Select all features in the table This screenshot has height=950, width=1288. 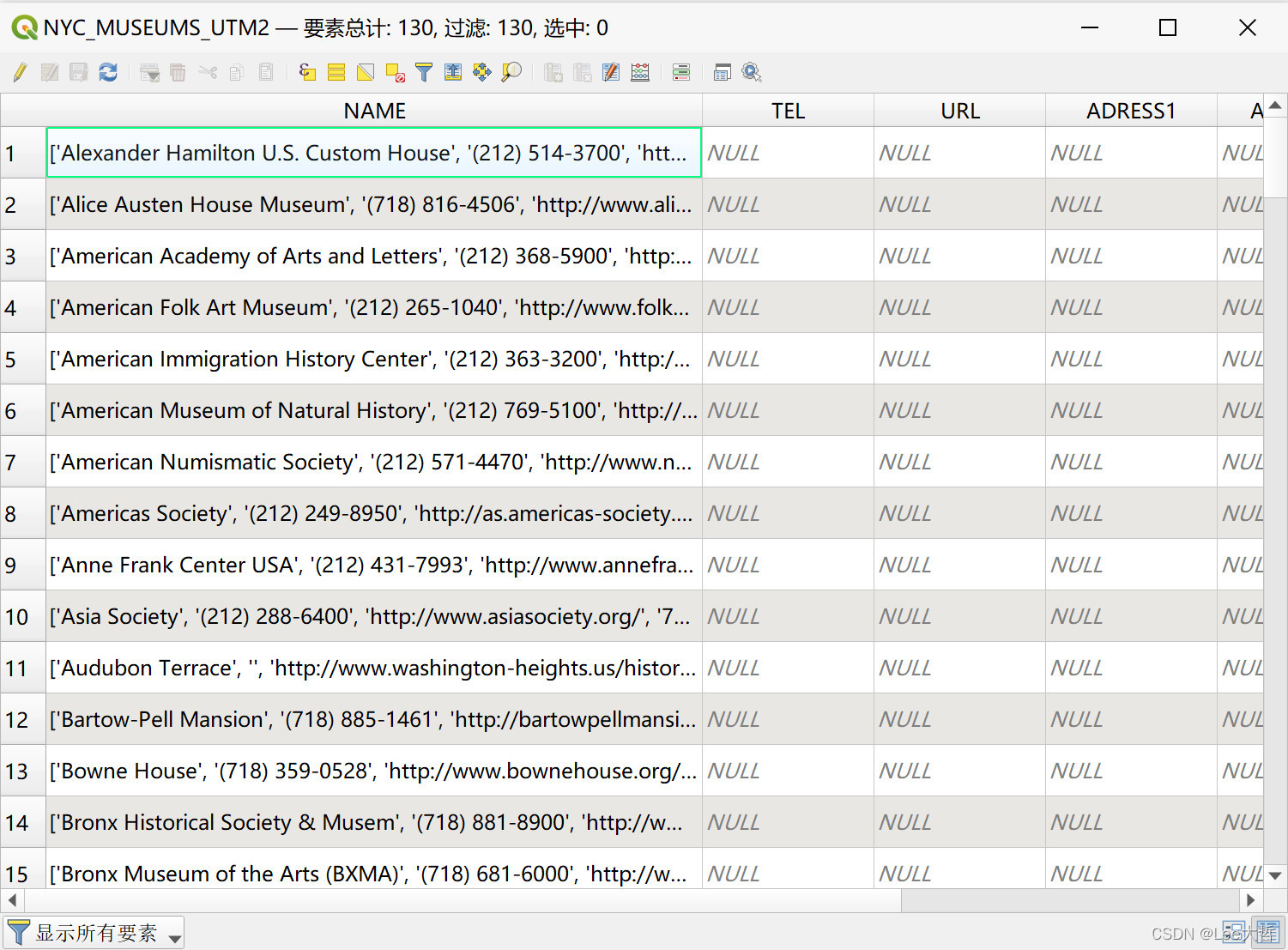pos(336,72)
